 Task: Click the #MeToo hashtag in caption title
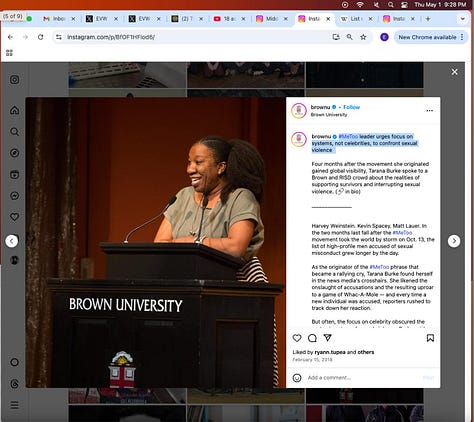(x=348, y=136)
